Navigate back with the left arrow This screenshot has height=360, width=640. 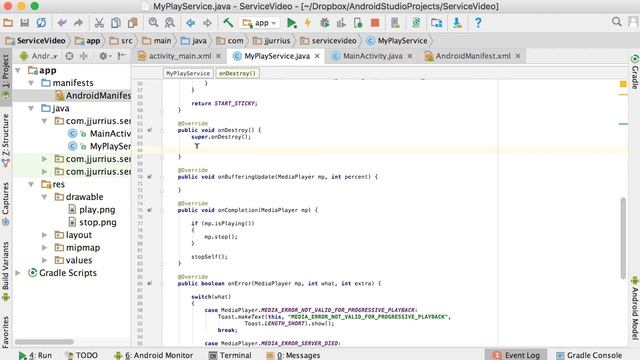191,23
